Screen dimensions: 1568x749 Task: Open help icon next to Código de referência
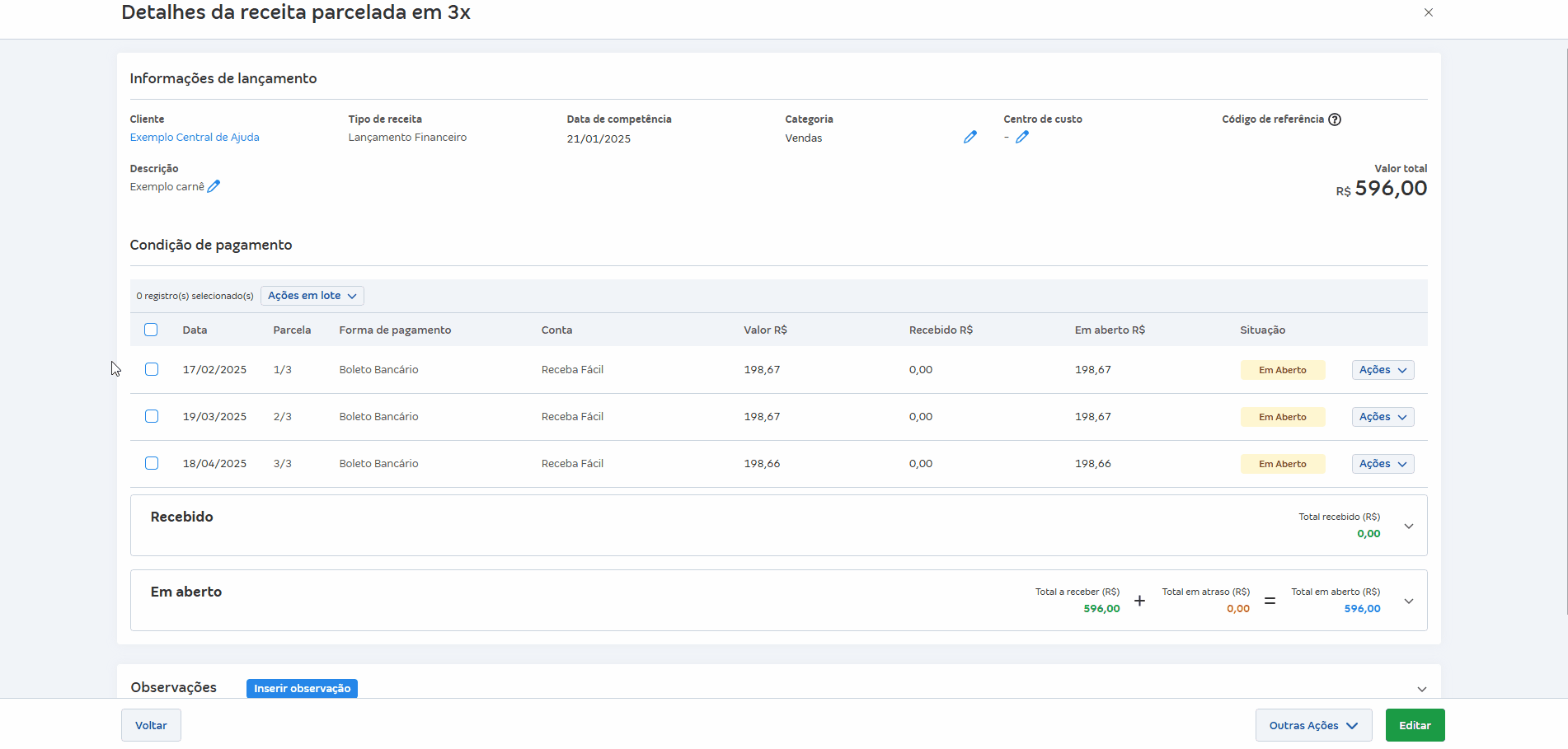pyautogui.click(x=1335, y=119)
